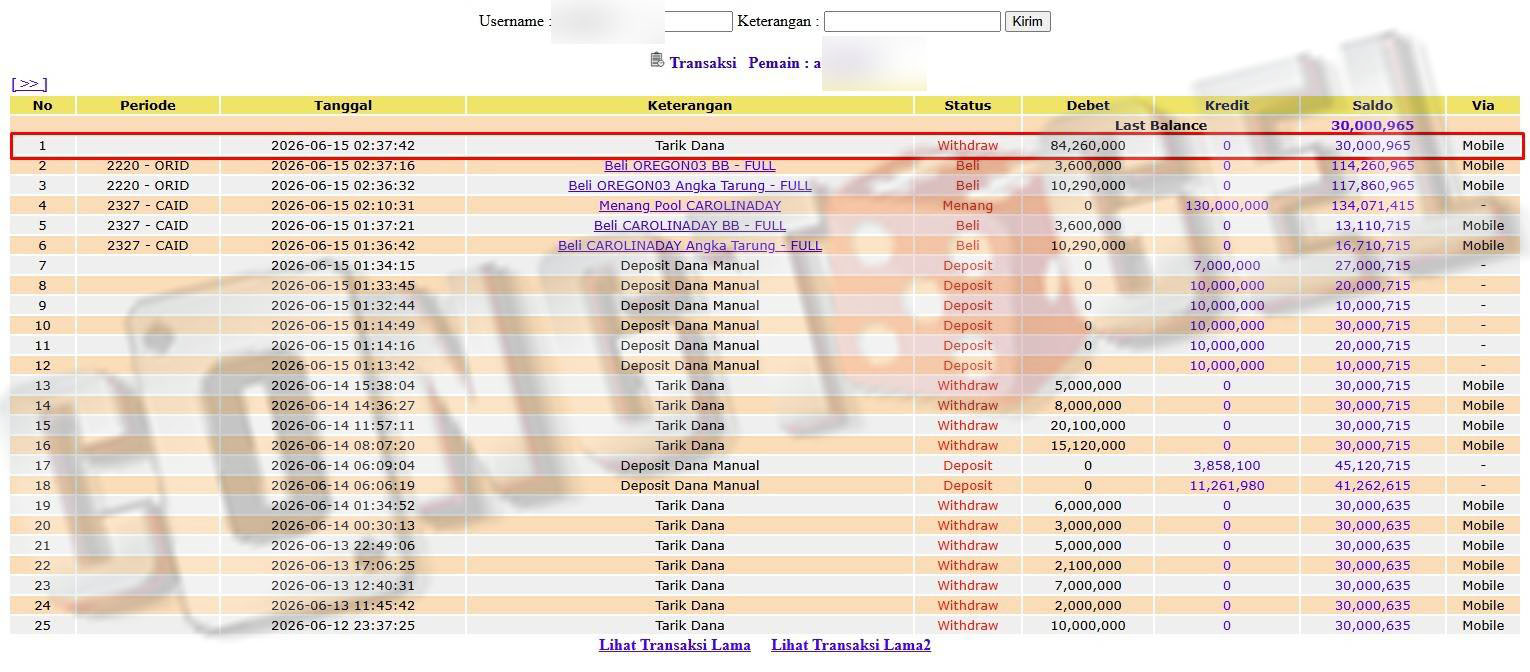Click the Transaksi heading link

tap(703, 62)
